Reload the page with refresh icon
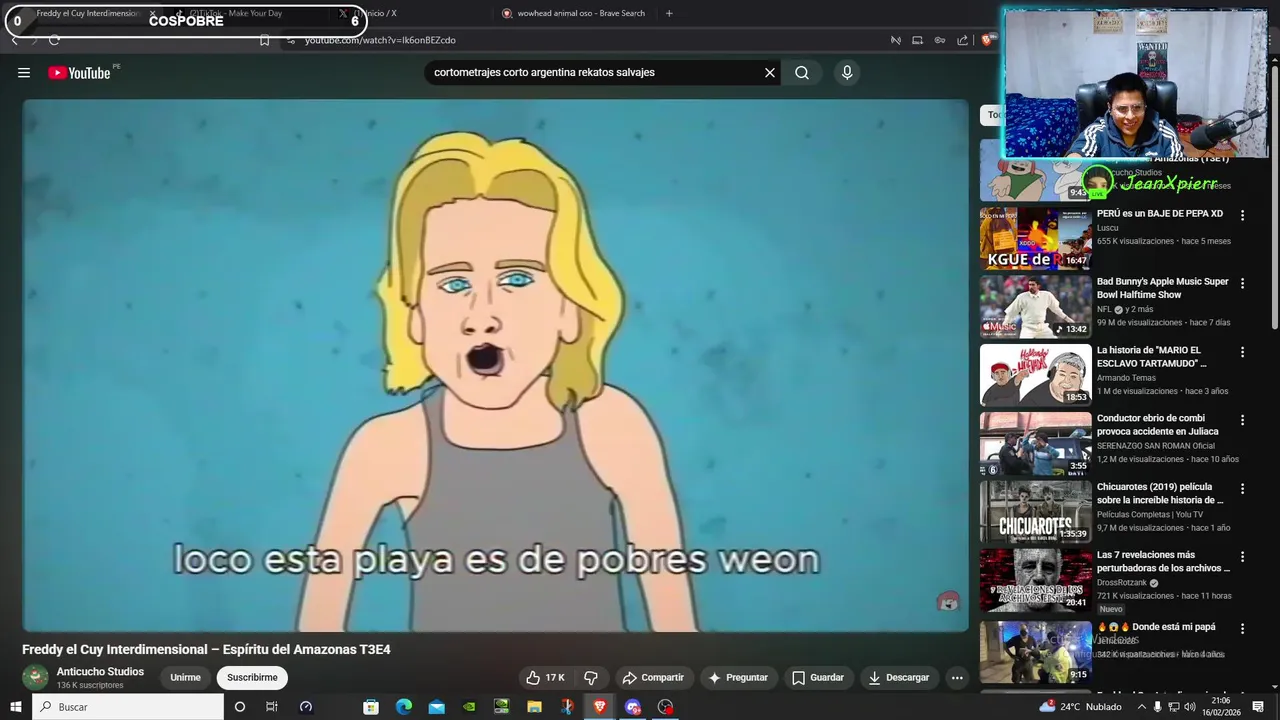 54,40
